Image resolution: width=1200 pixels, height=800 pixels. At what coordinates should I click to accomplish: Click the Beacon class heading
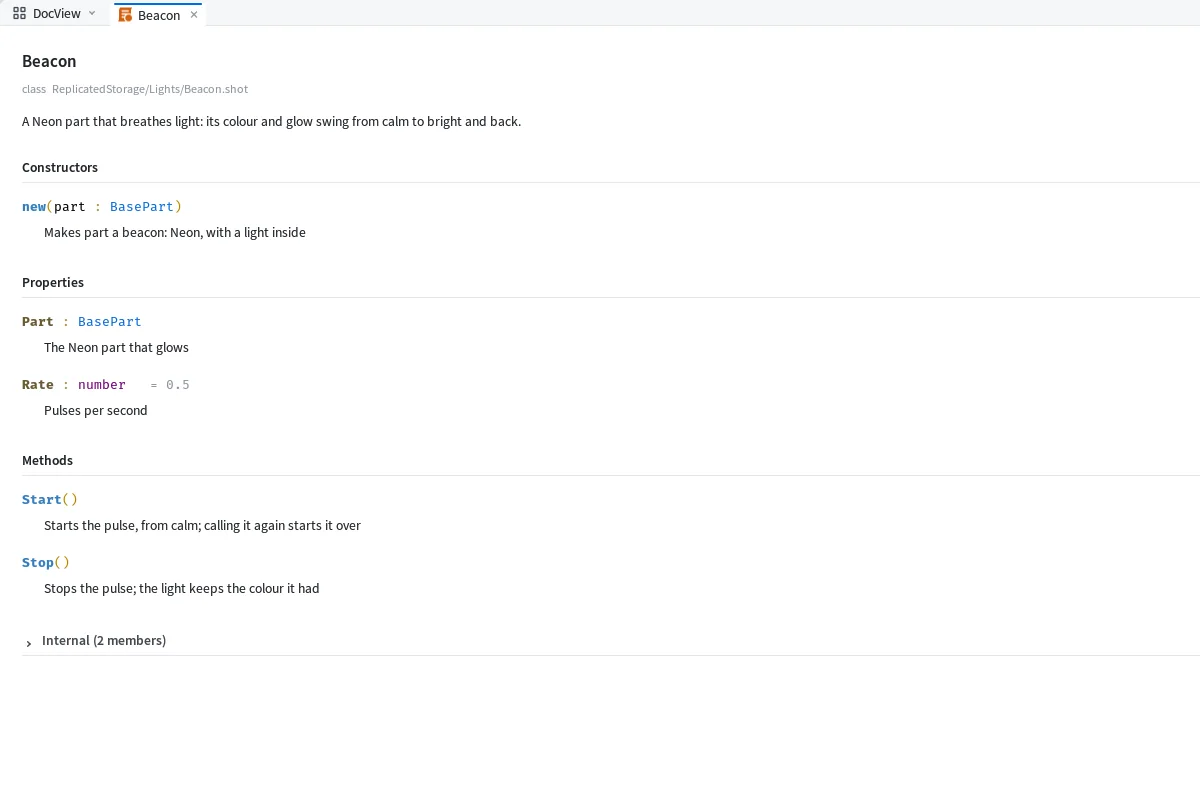[49, 61]
